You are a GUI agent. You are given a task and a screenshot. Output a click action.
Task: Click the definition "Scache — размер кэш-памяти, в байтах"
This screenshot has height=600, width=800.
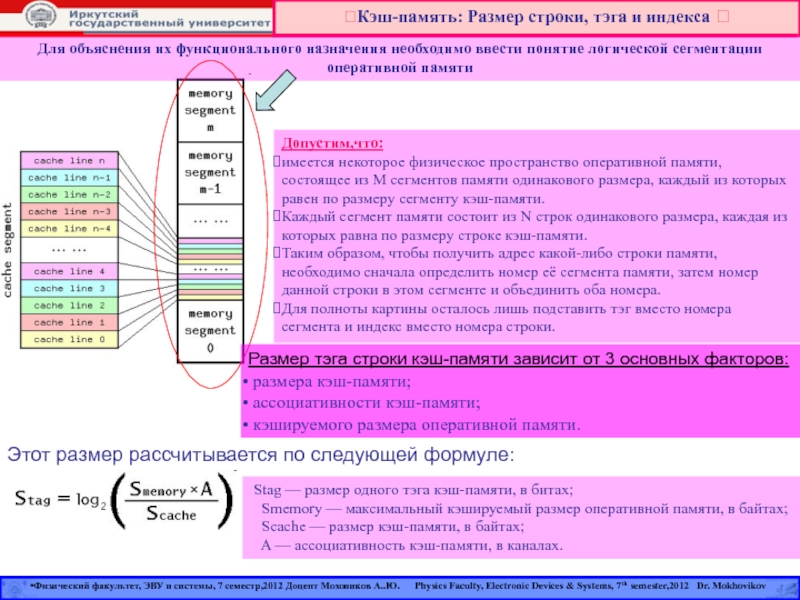point(393,527)
